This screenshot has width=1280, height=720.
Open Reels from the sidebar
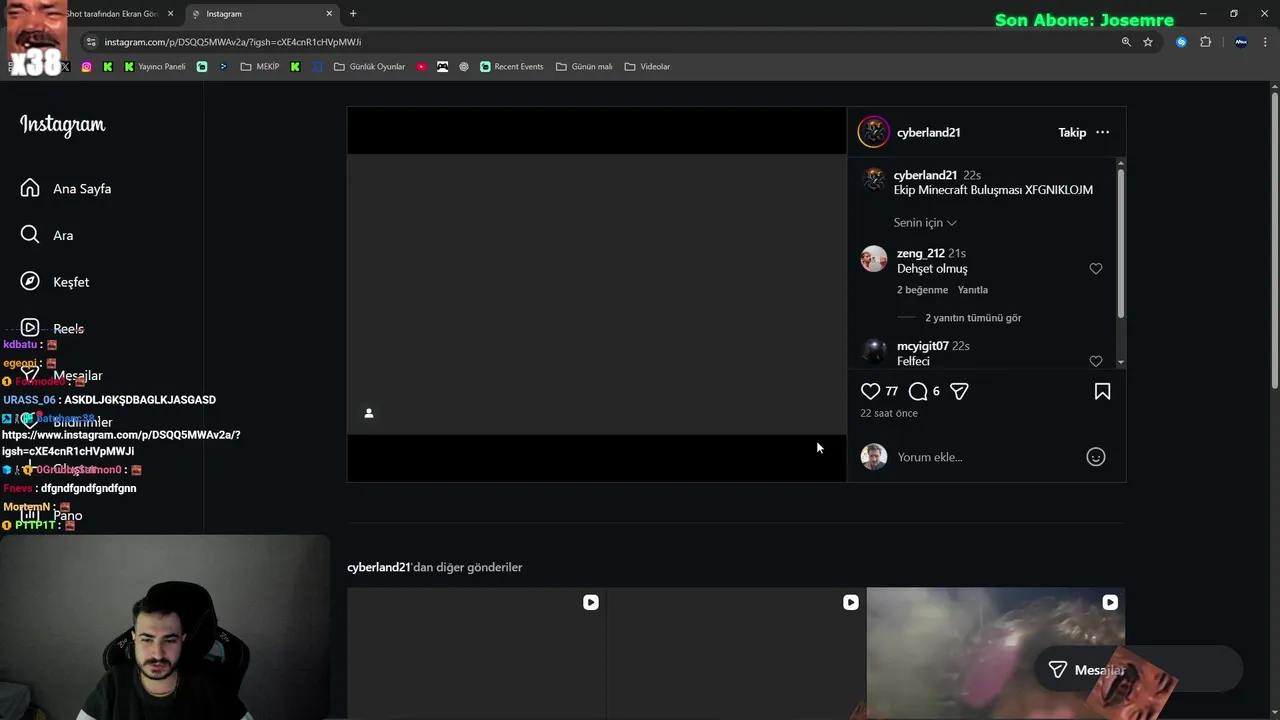52,328
